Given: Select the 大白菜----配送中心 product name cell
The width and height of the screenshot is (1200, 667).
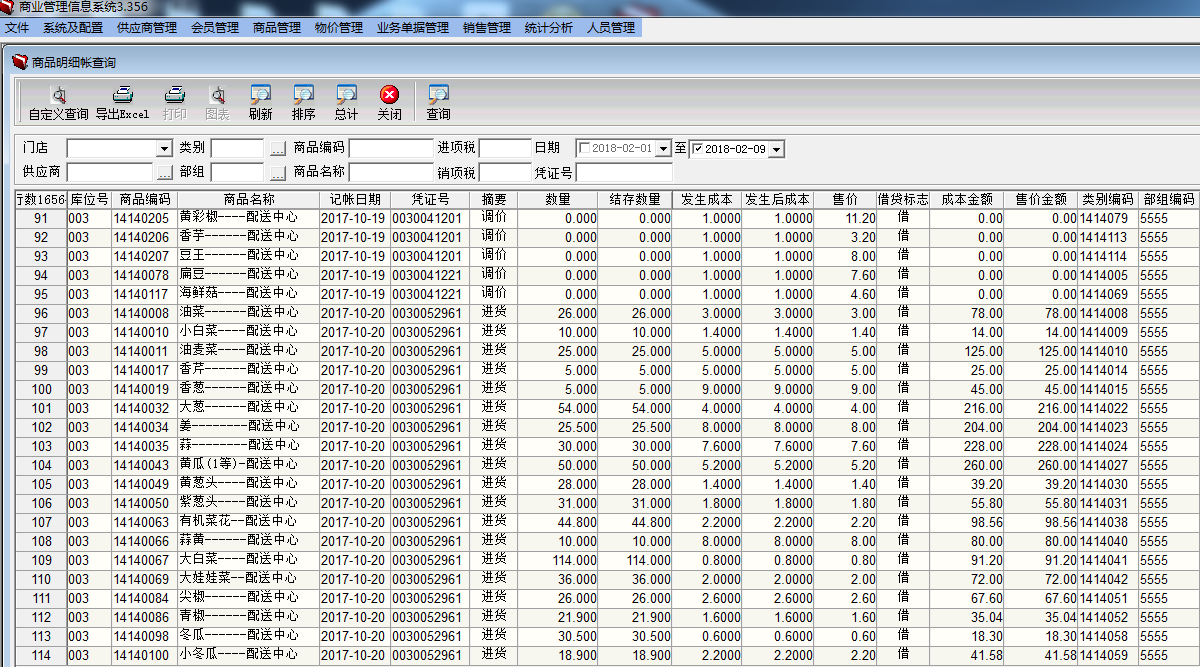Looking at the screenshot, I should coord(248,560).
